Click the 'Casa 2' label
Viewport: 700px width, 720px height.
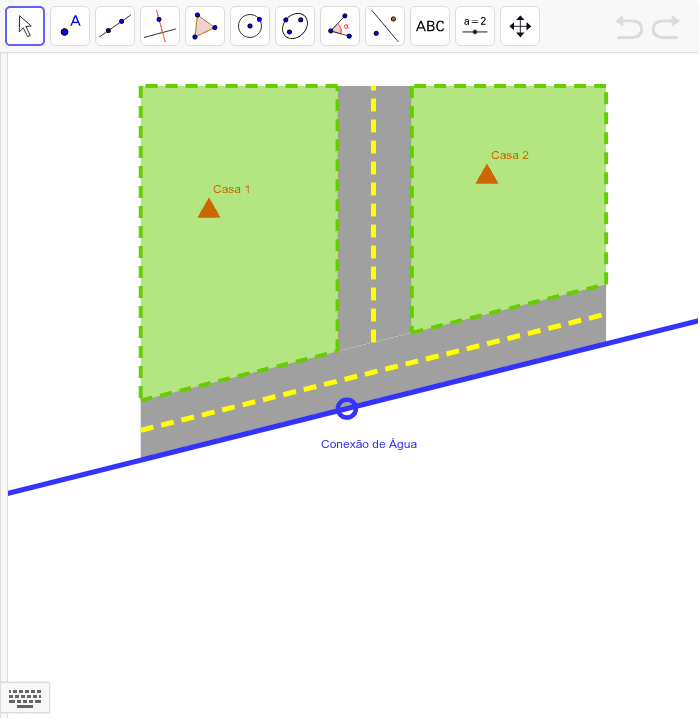[510, 155]
